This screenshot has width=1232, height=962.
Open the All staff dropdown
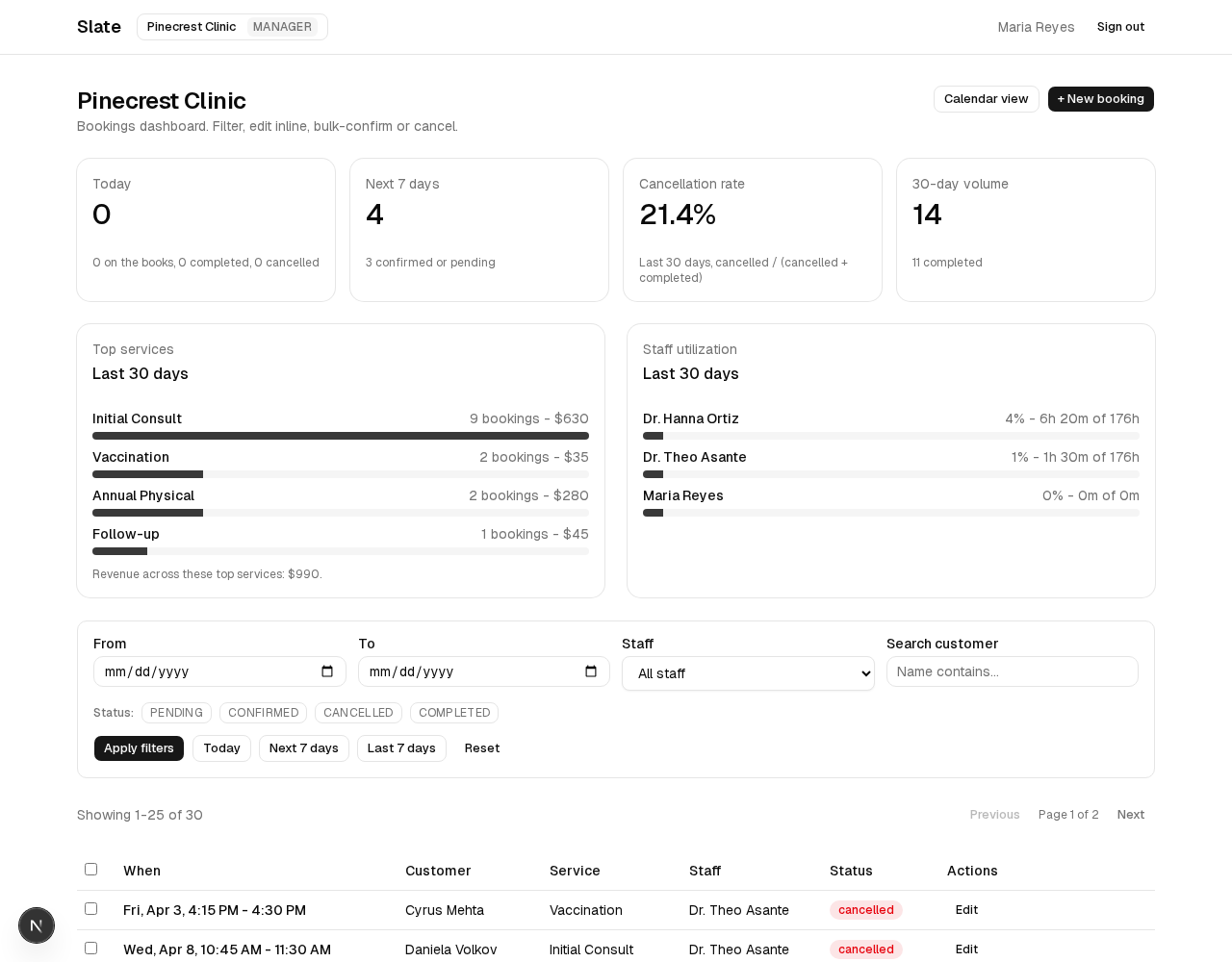click(748, 673)
